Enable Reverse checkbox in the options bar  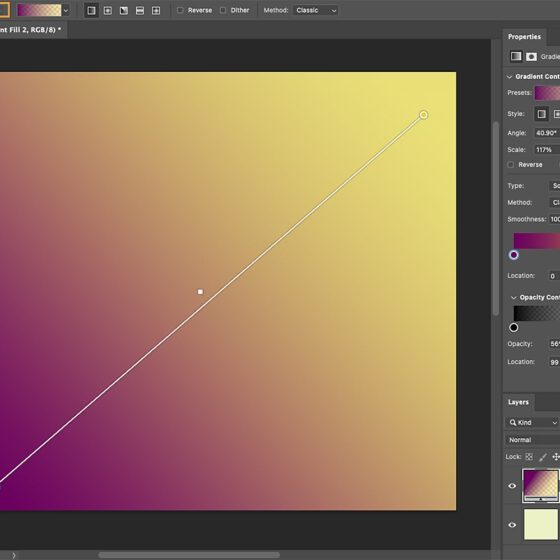click(x=180, y=10)
